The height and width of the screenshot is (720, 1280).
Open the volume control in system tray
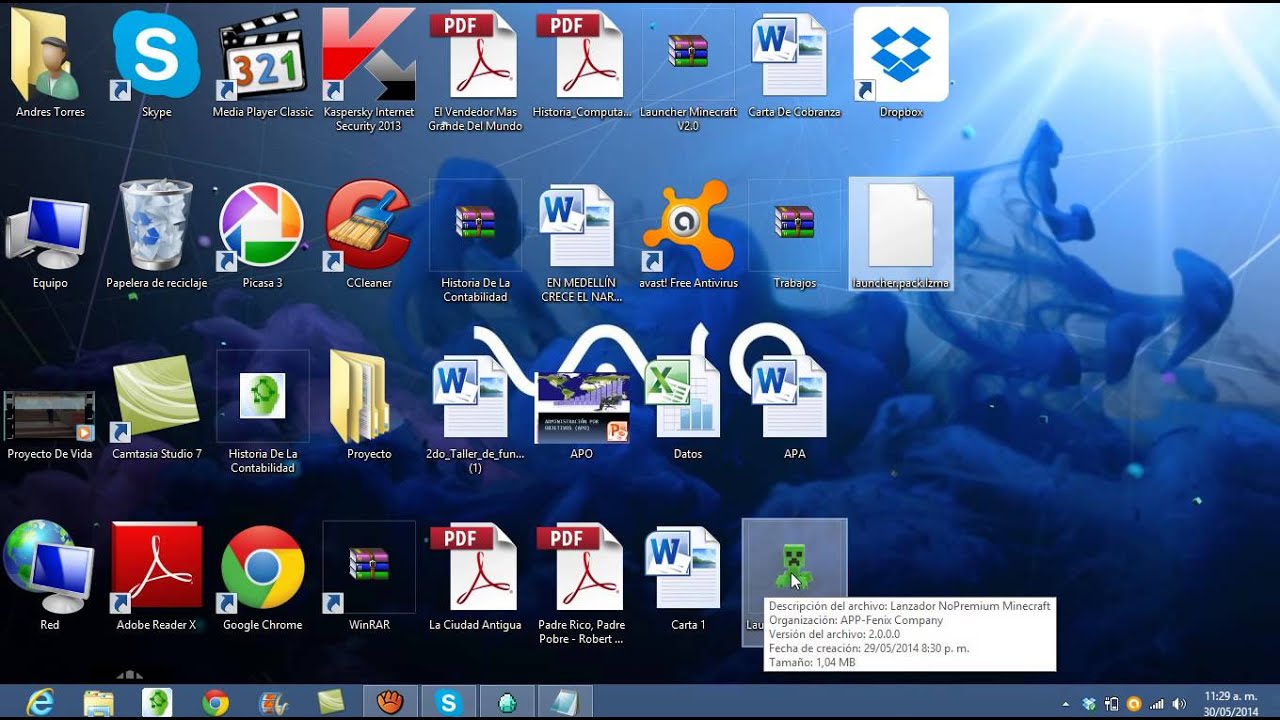tap(1180, 704)
